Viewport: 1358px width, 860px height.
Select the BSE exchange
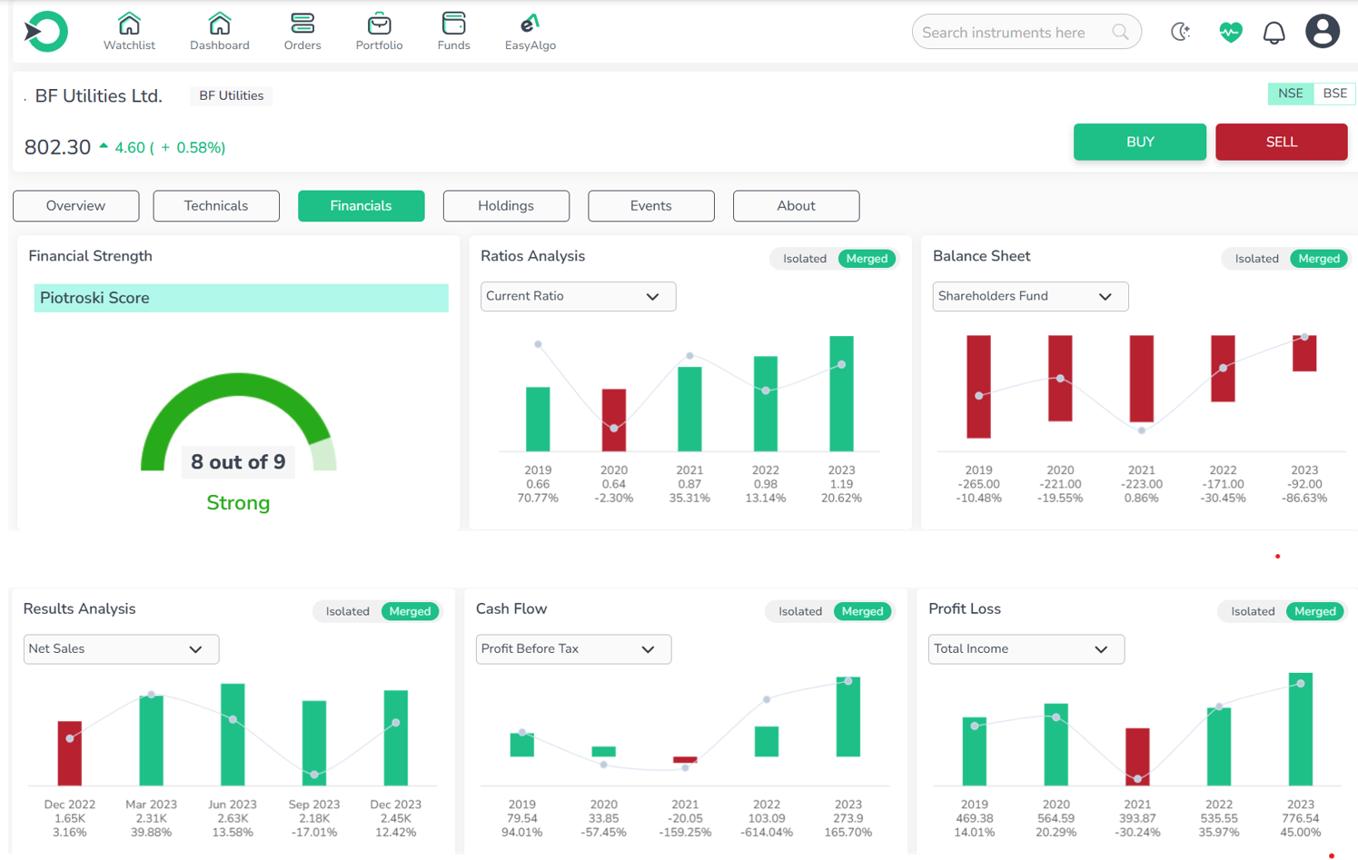[x=1335, y=93]
